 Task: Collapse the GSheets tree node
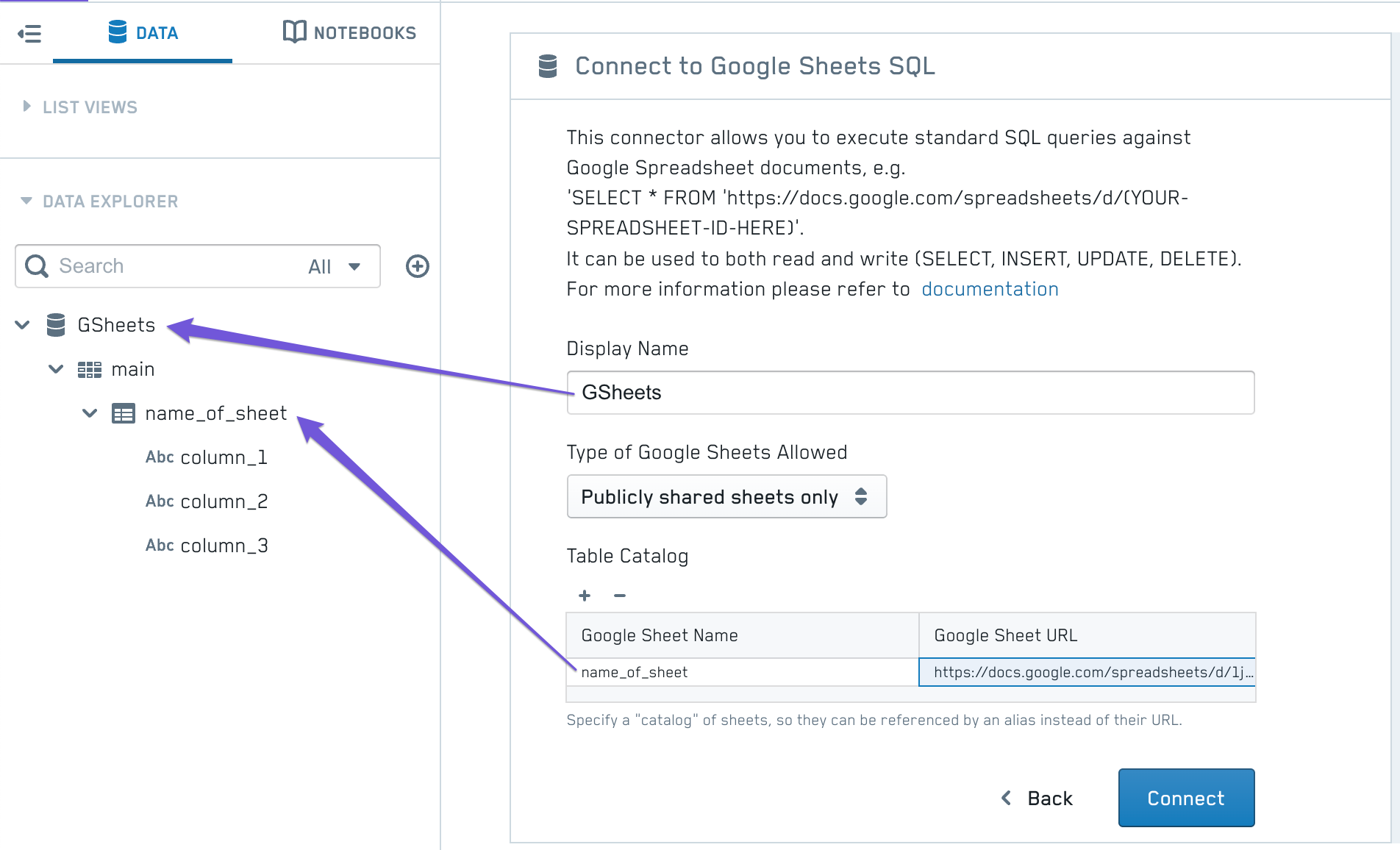point(23,325)
